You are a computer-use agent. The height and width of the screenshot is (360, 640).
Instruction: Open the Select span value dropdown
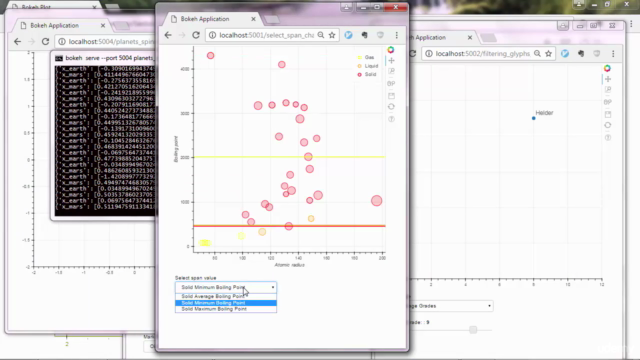coord(226,287)
